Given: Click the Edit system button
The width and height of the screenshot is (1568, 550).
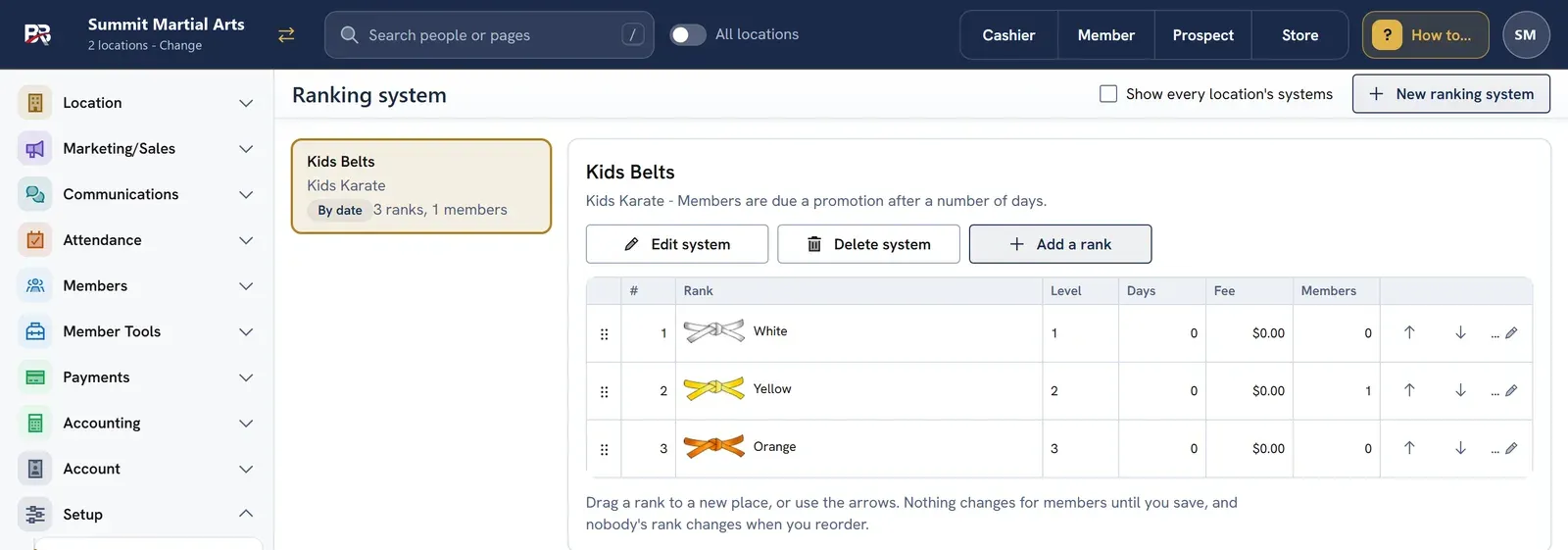Looking at the screenshot, I should point(677,244).
